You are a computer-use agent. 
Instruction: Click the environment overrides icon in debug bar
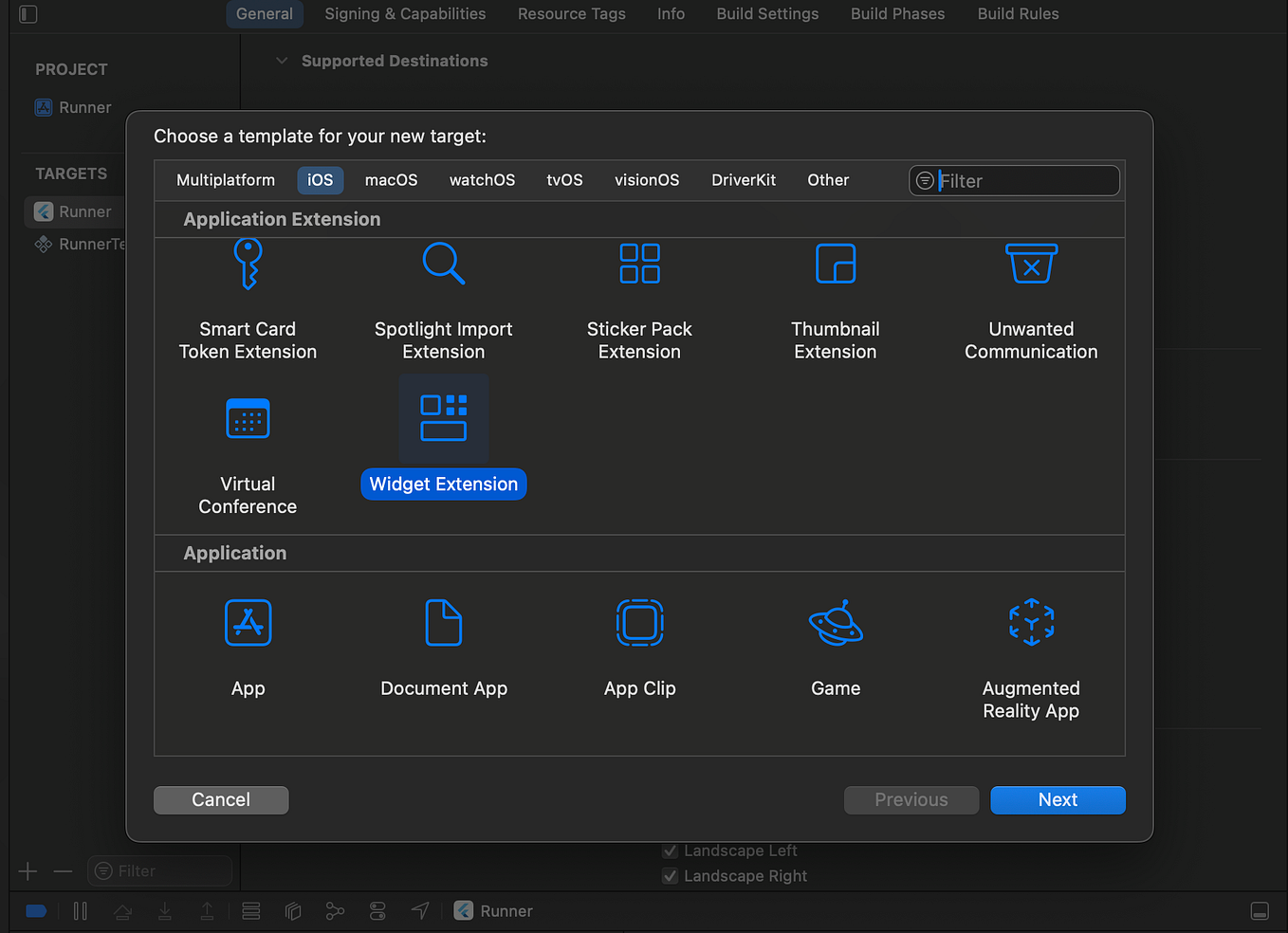(377, 910)
